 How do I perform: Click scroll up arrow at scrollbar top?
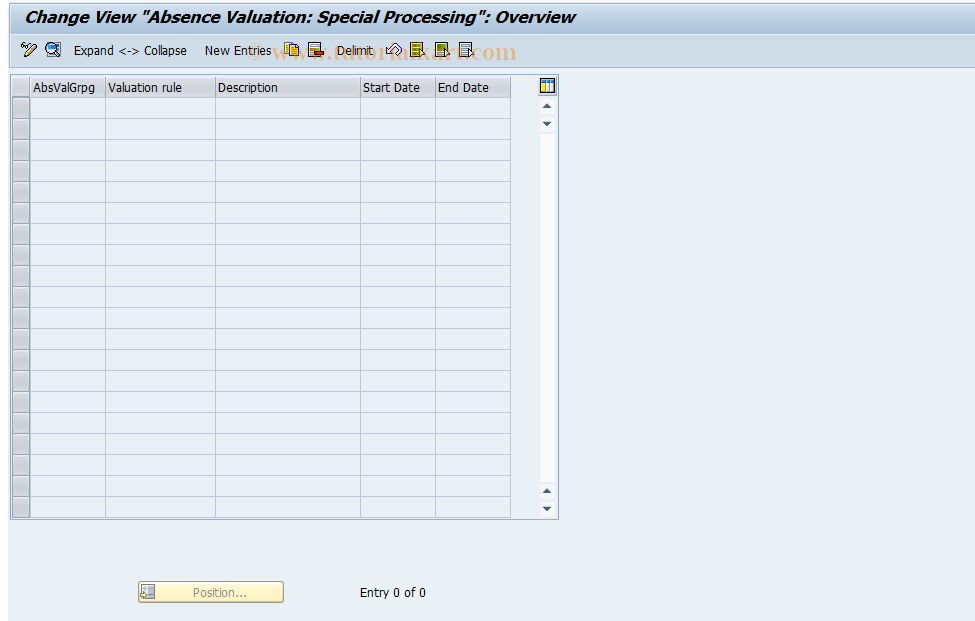(547, 106)
